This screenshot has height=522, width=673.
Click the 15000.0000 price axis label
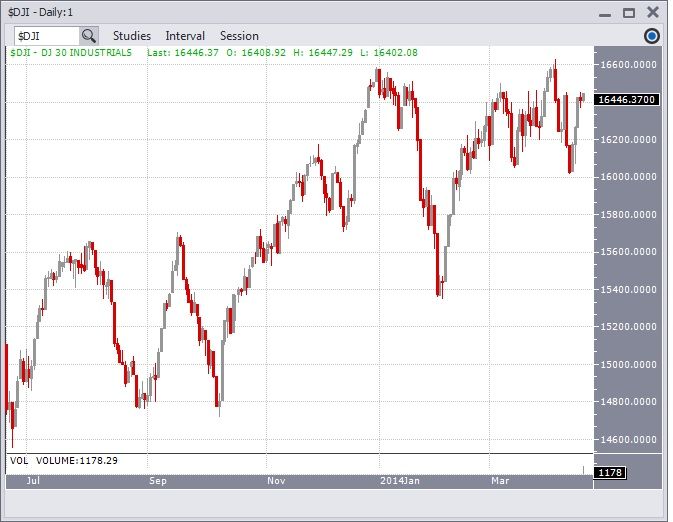click(x=628, y=364)
